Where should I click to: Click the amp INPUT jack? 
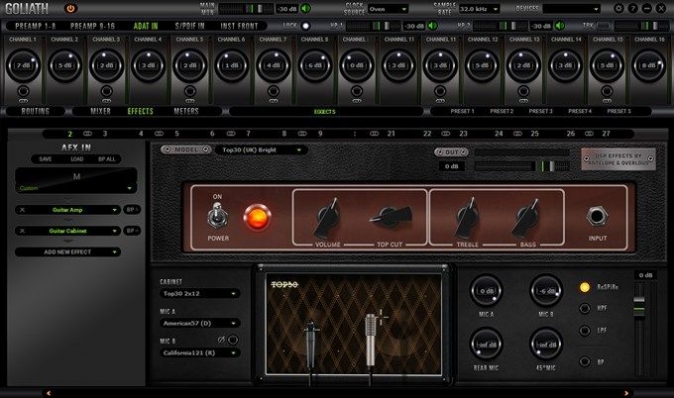coord(597,216)
